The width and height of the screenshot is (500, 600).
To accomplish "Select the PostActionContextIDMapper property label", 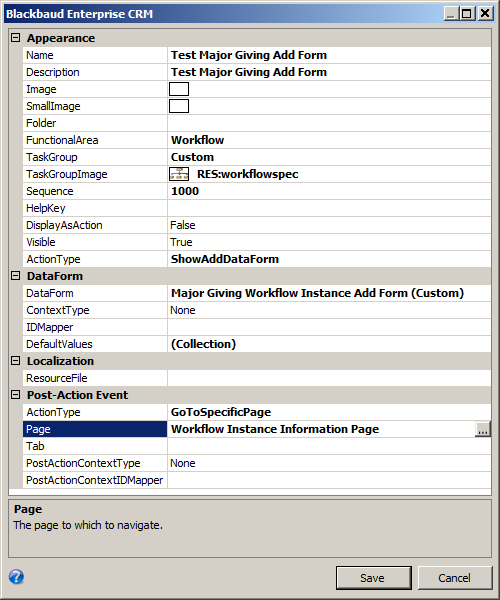I will coord(94,480).
